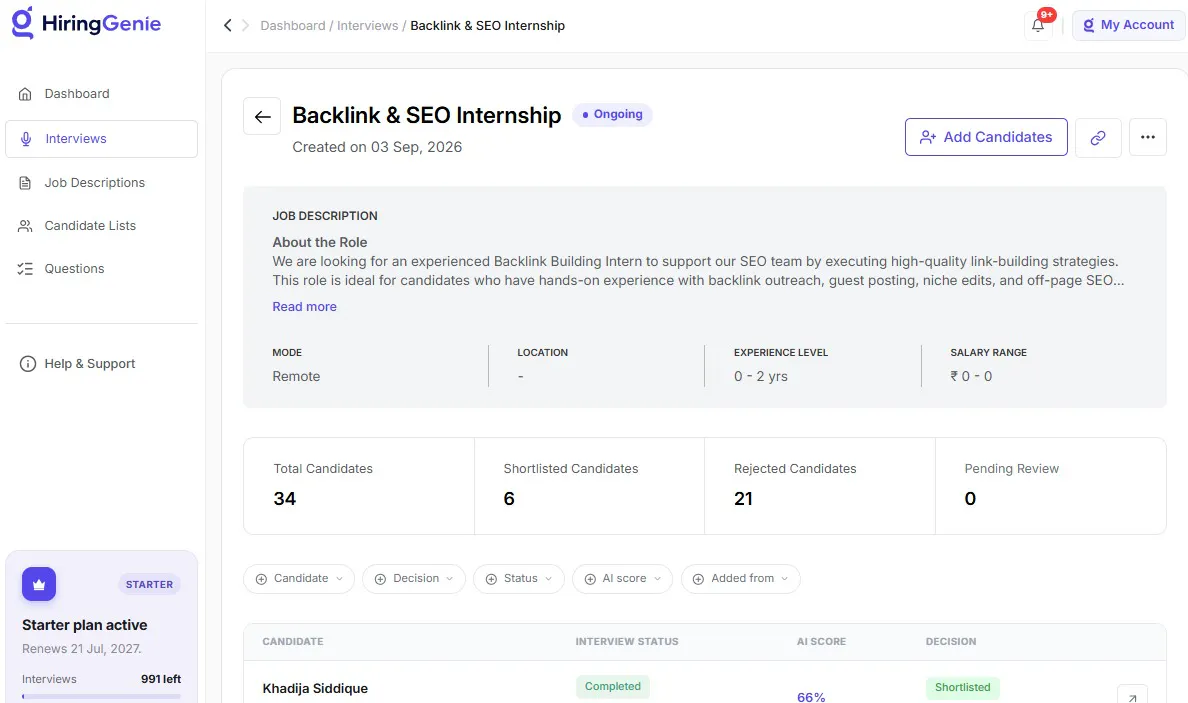Click Shortlisted decision badge
The image size is (1188, 703).
[x=962, y=687]
